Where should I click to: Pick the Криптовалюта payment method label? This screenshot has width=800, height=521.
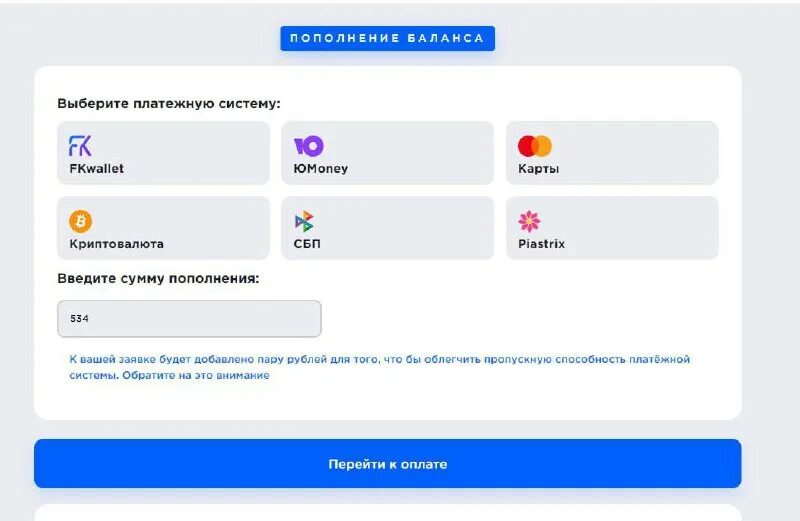pyautogui.click(x=116, y=244)
